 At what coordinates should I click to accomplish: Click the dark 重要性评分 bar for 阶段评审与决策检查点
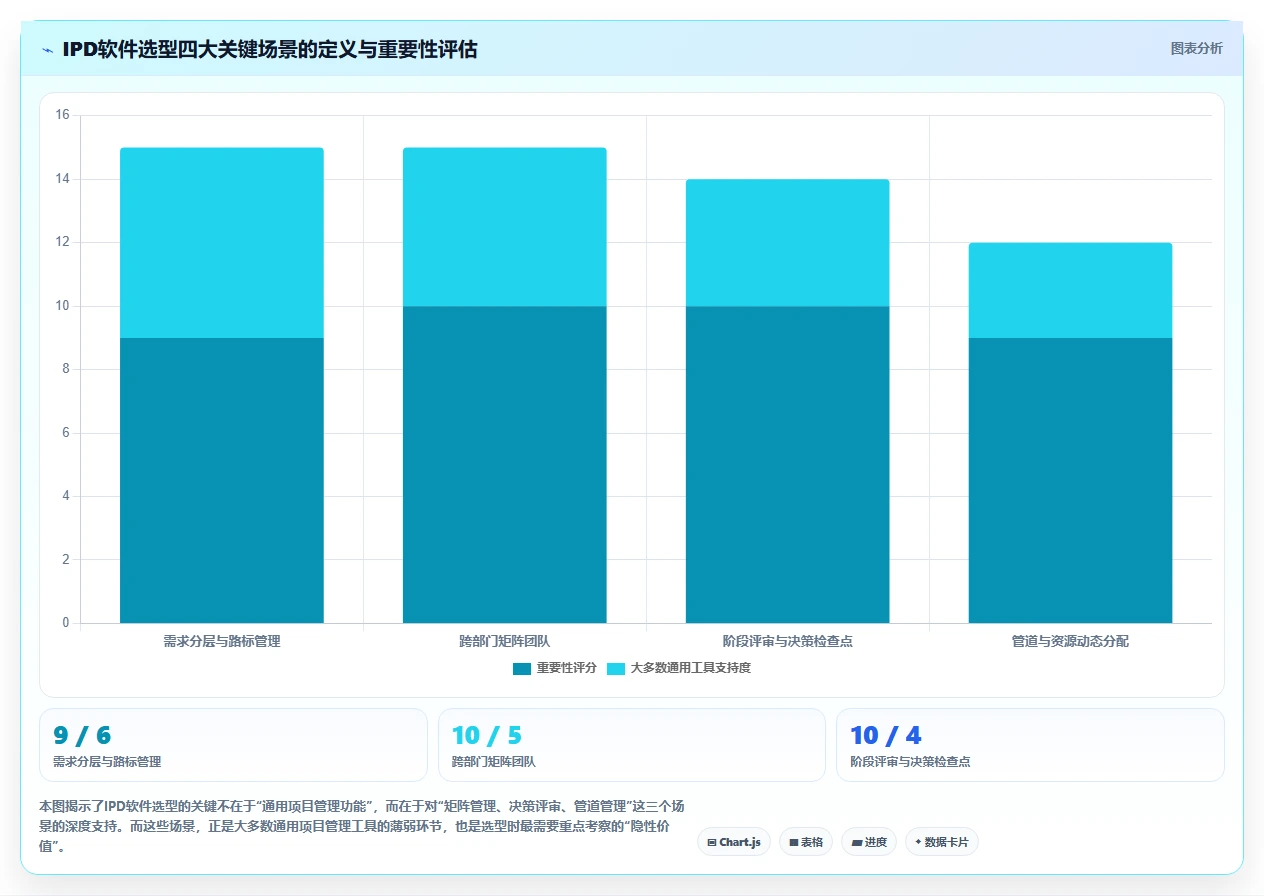point(787,464)
